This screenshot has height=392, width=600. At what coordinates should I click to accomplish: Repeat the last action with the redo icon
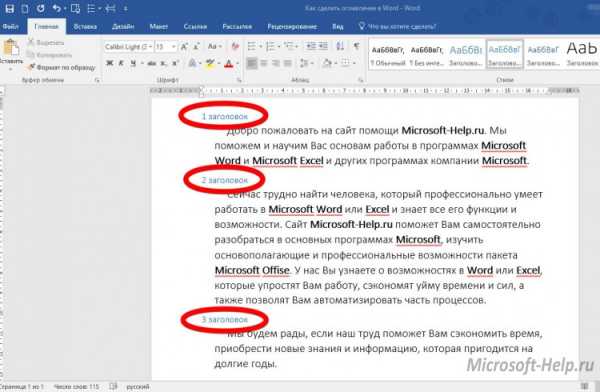click(41, 8)
